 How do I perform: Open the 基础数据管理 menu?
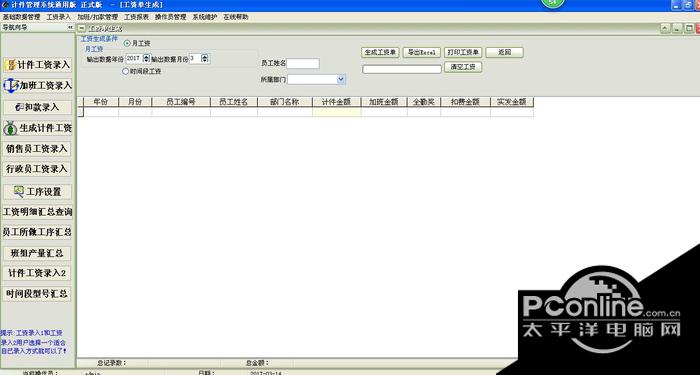(21, 17)
